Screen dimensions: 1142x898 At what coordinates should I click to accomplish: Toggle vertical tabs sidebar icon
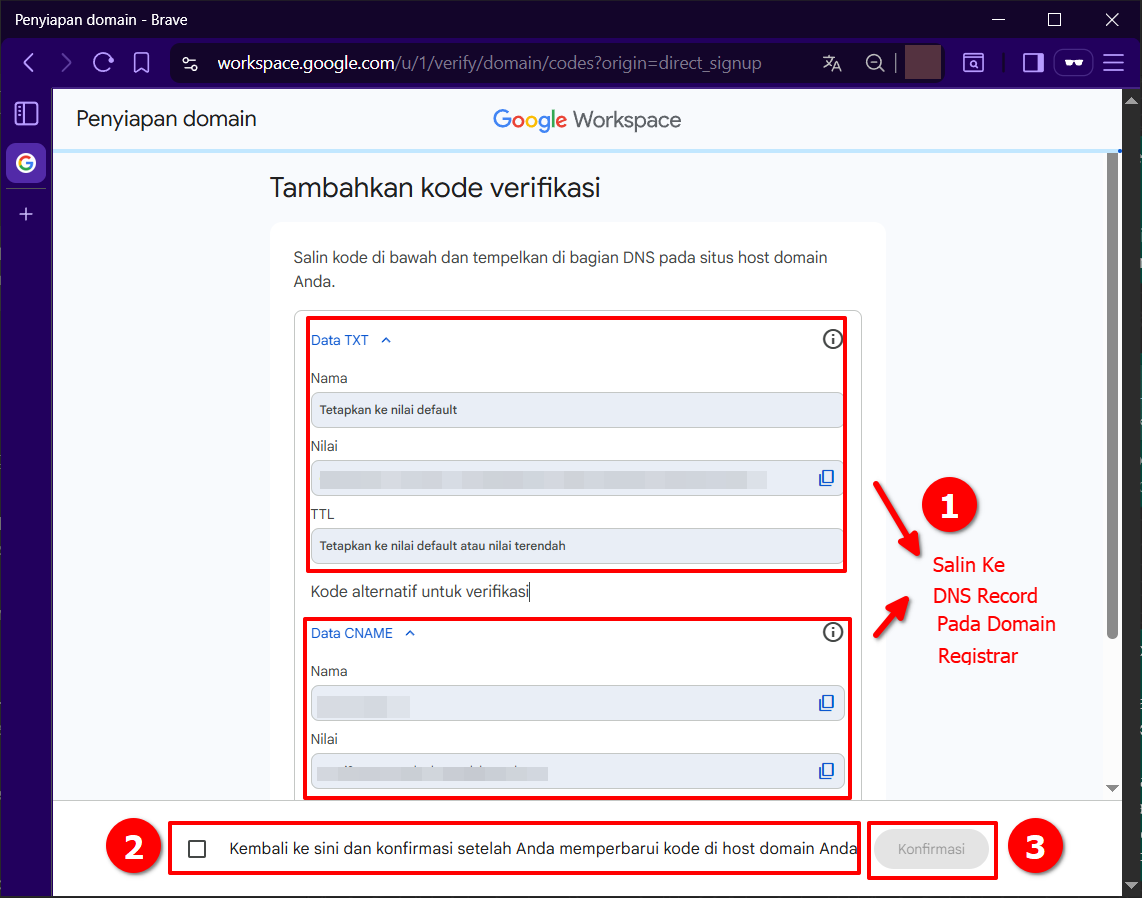pos(26,114)
